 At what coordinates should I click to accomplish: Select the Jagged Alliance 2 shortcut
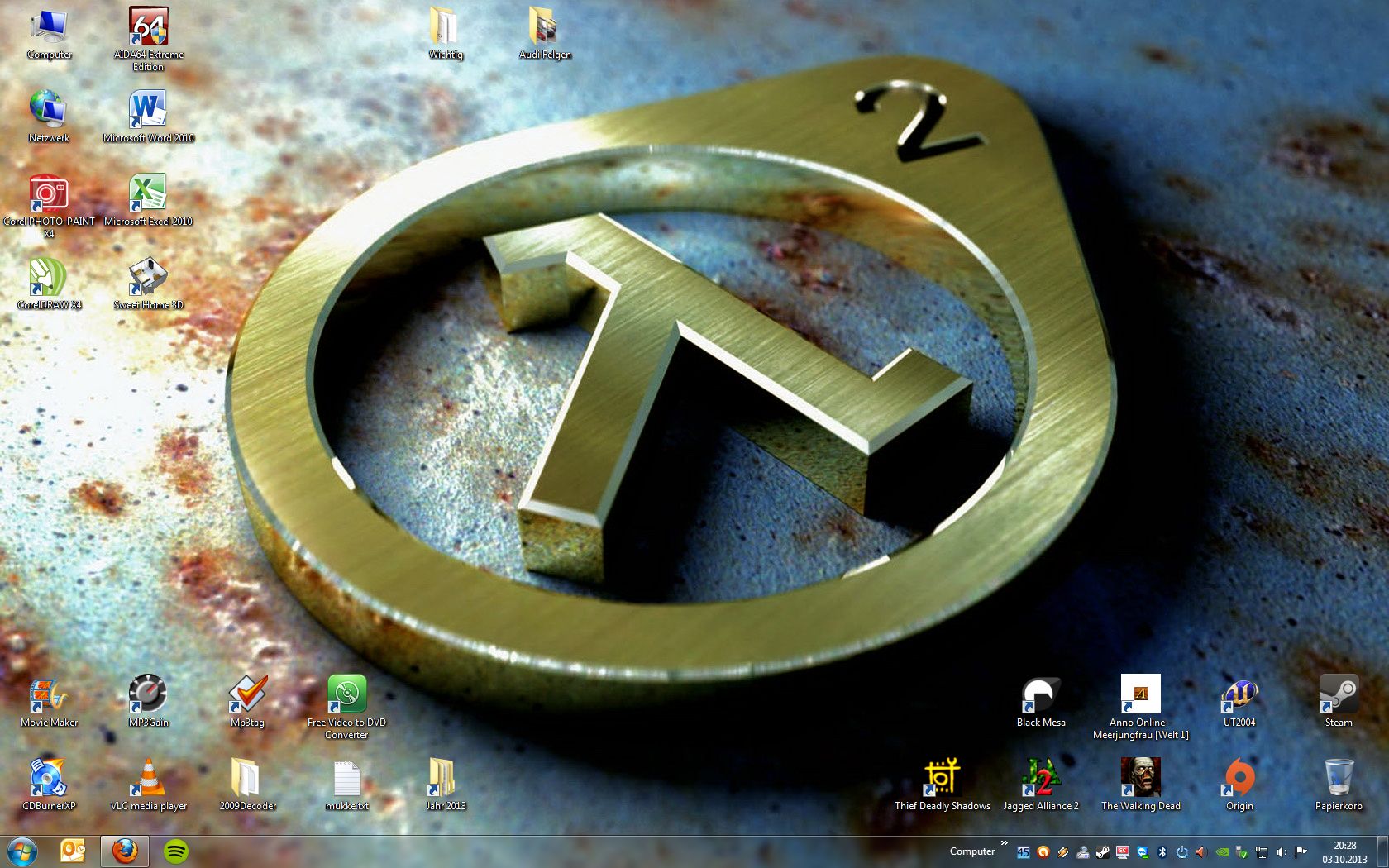click(x=1041, y=785)
